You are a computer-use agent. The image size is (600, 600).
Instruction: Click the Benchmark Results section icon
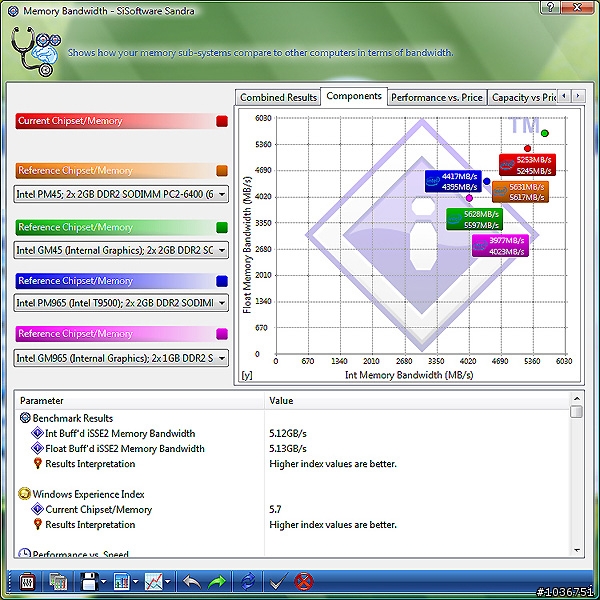(25, 418)
